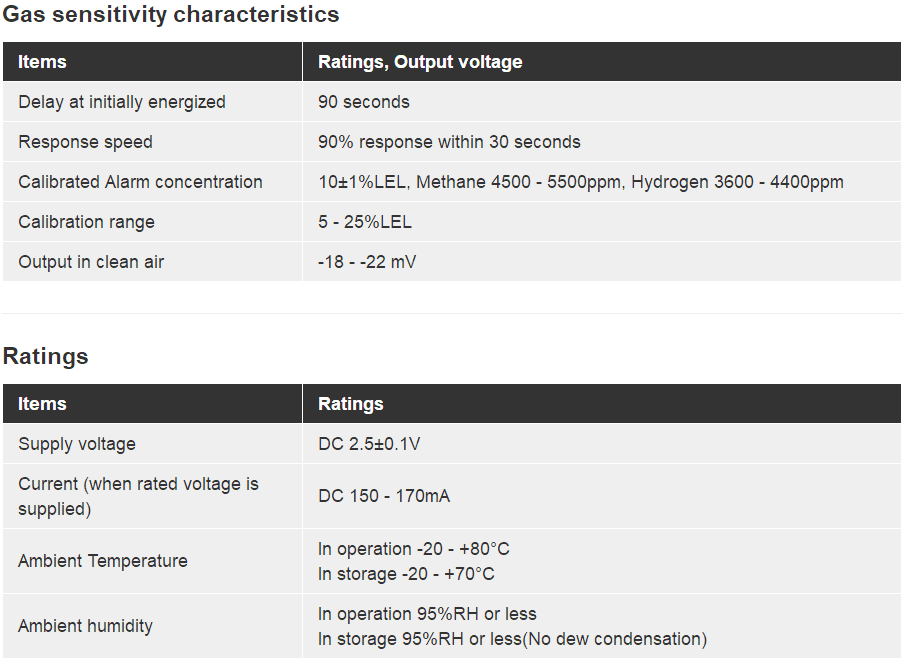
Task: Click the 90 seconds value
Action: coord(364,102)
